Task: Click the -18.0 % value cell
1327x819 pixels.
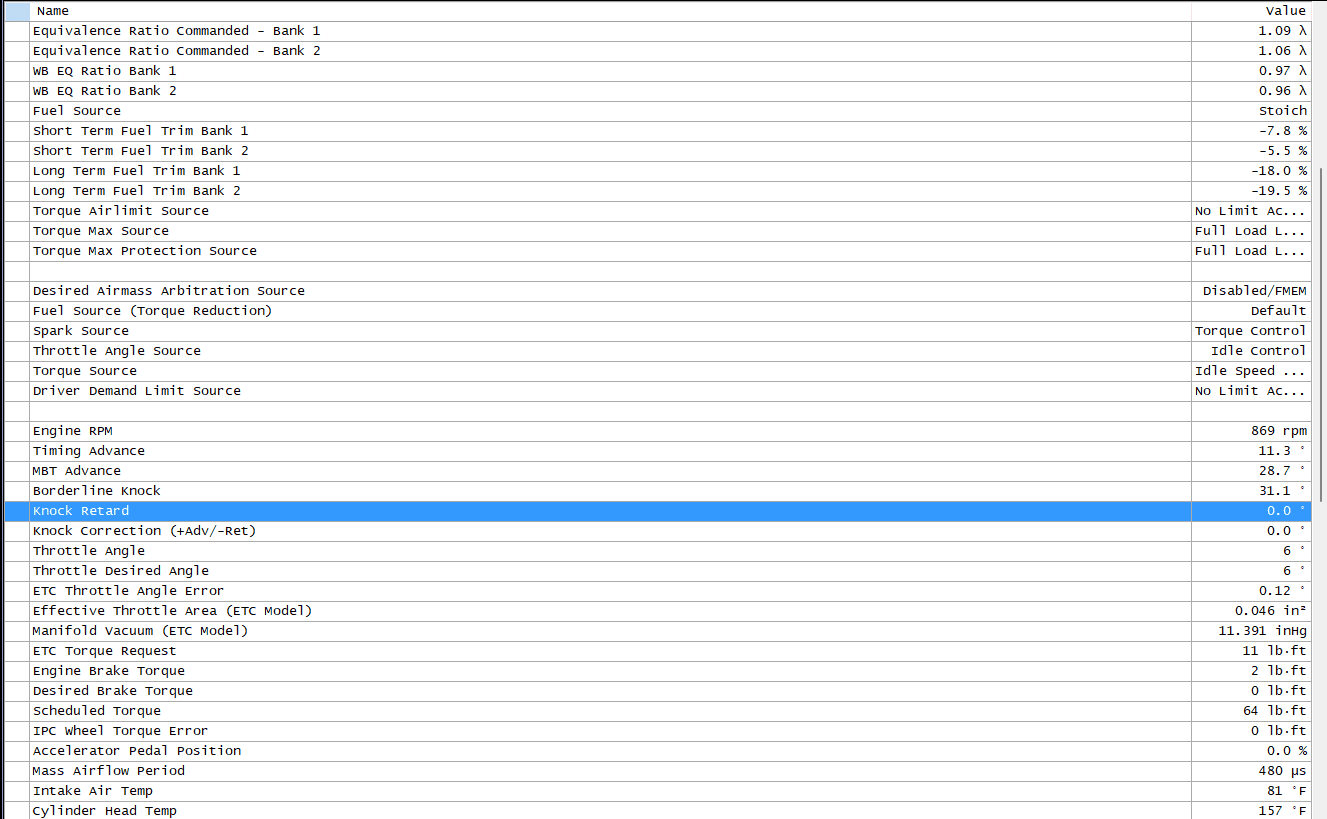Action: click(1251, 171)
